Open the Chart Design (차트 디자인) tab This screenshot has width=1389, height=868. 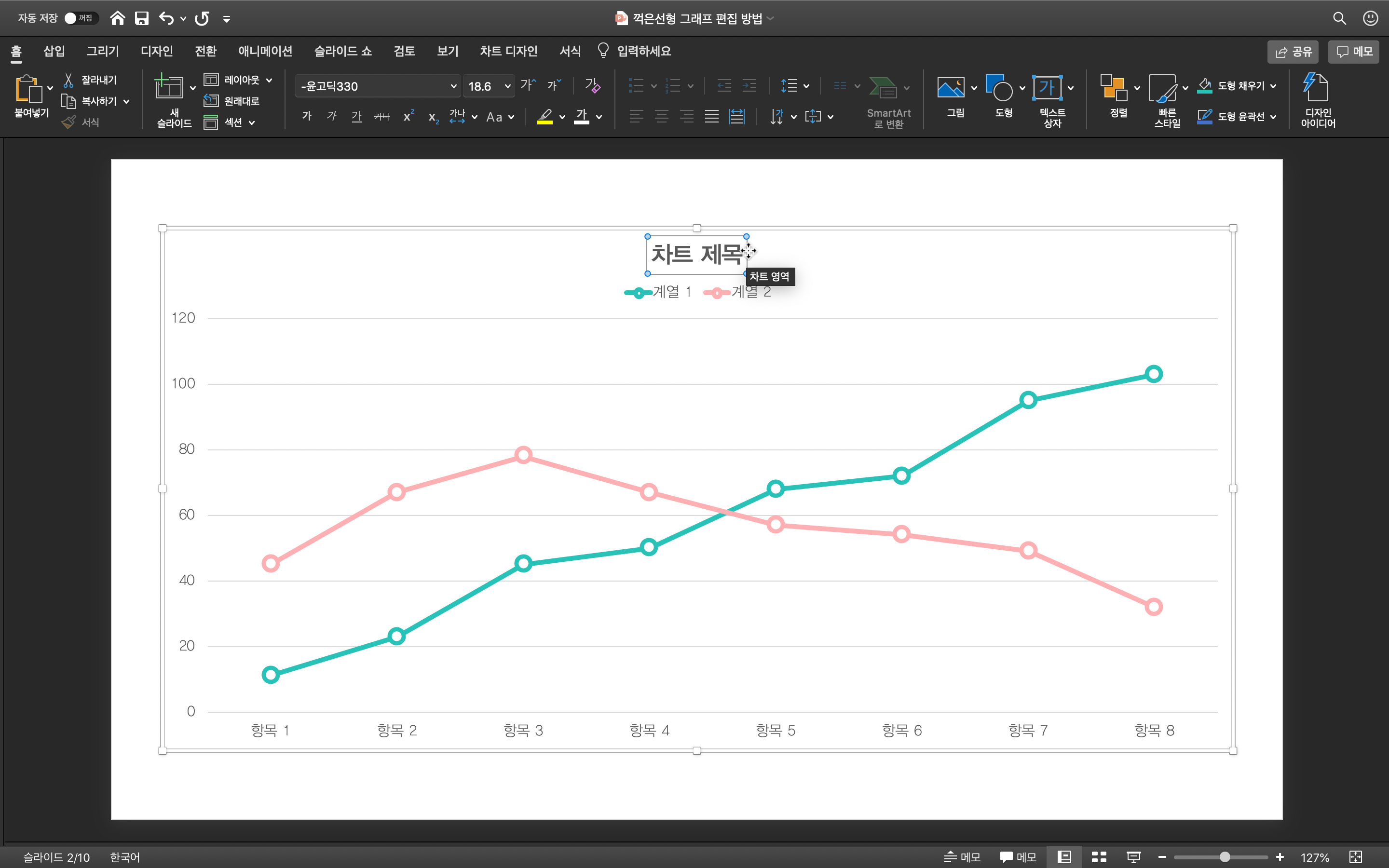508,51
